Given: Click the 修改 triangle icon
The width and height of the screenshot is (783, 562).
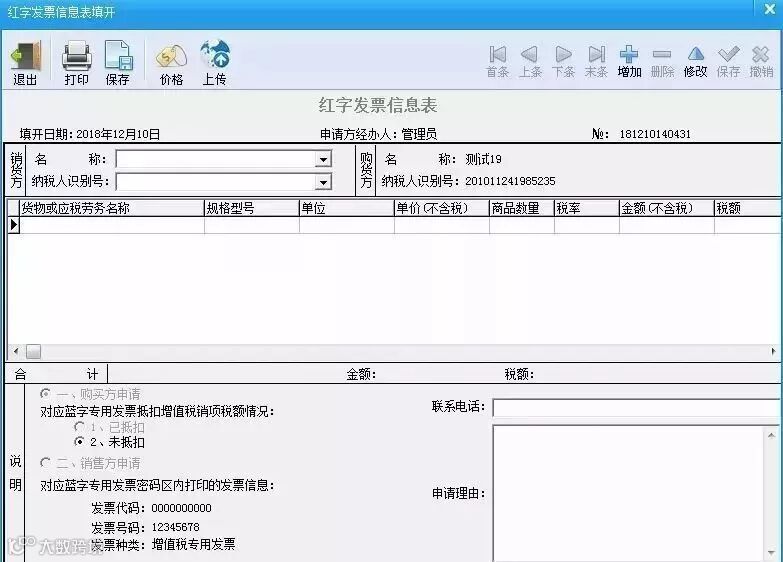Looking at the screenshot, I should [x=696, y=54].
